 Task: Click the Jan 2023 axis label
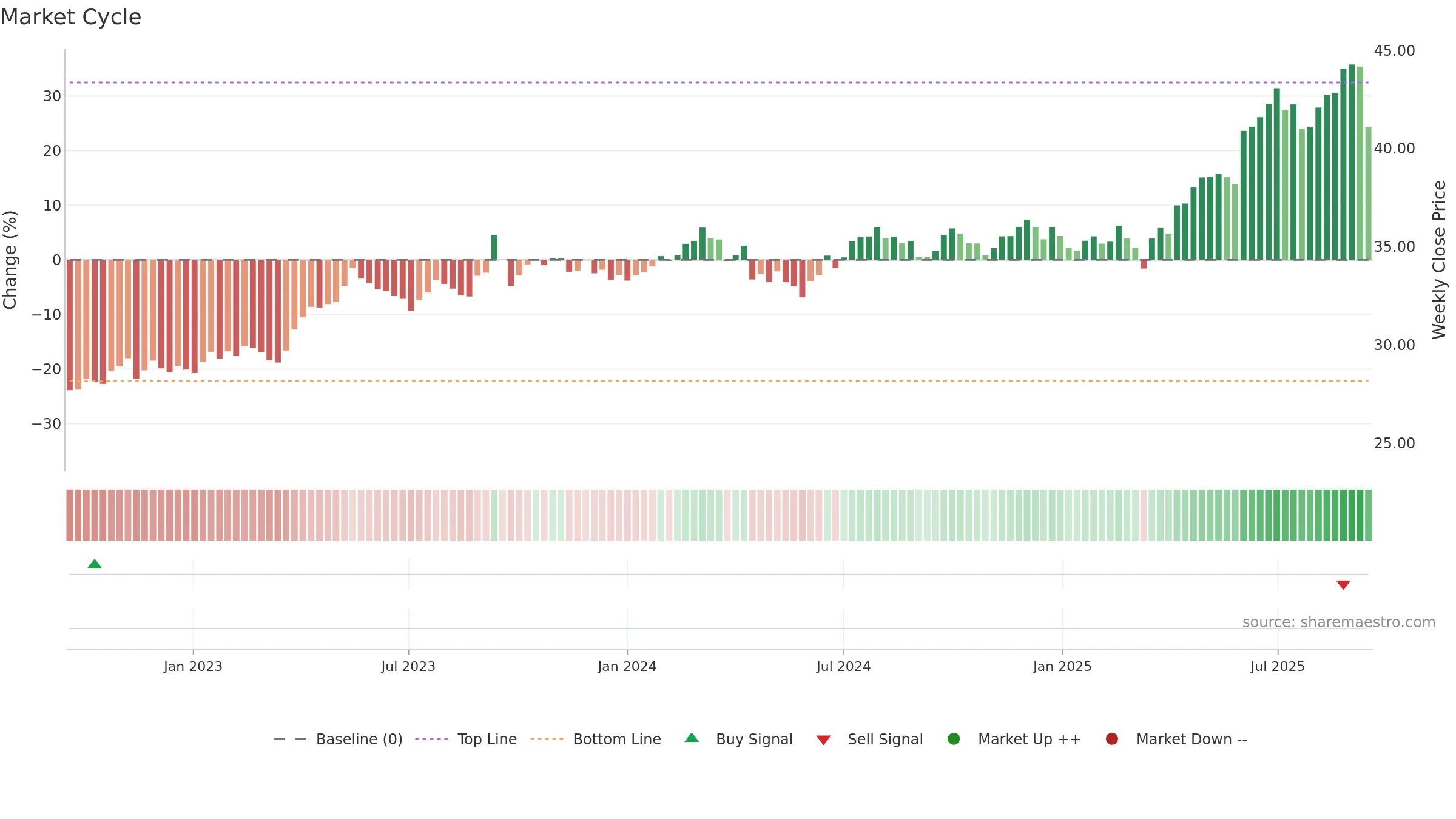coord(193,666)
